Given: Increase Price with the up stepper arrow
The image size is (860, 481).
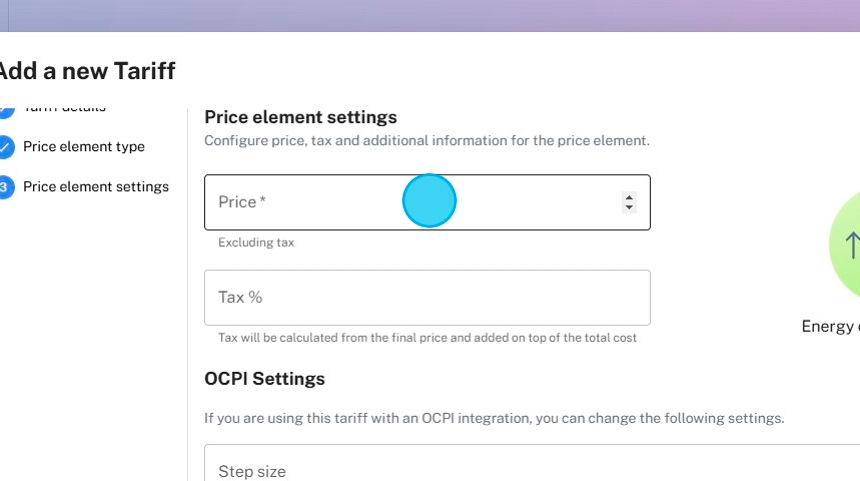Looking at the screenshot, I should (x=629, y=197).
